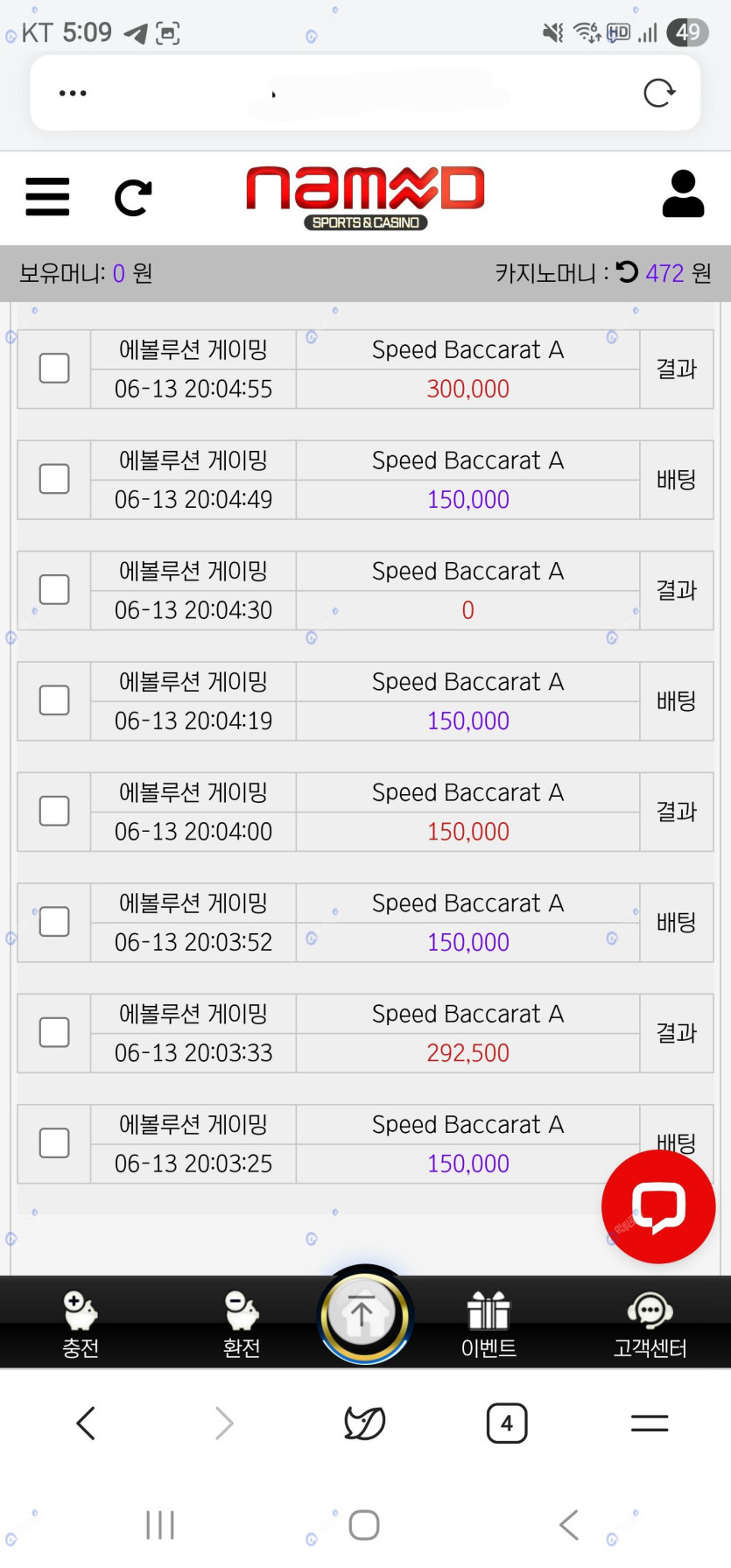
Task: Open the red live chat bubble
Action: coord(658,1206)
